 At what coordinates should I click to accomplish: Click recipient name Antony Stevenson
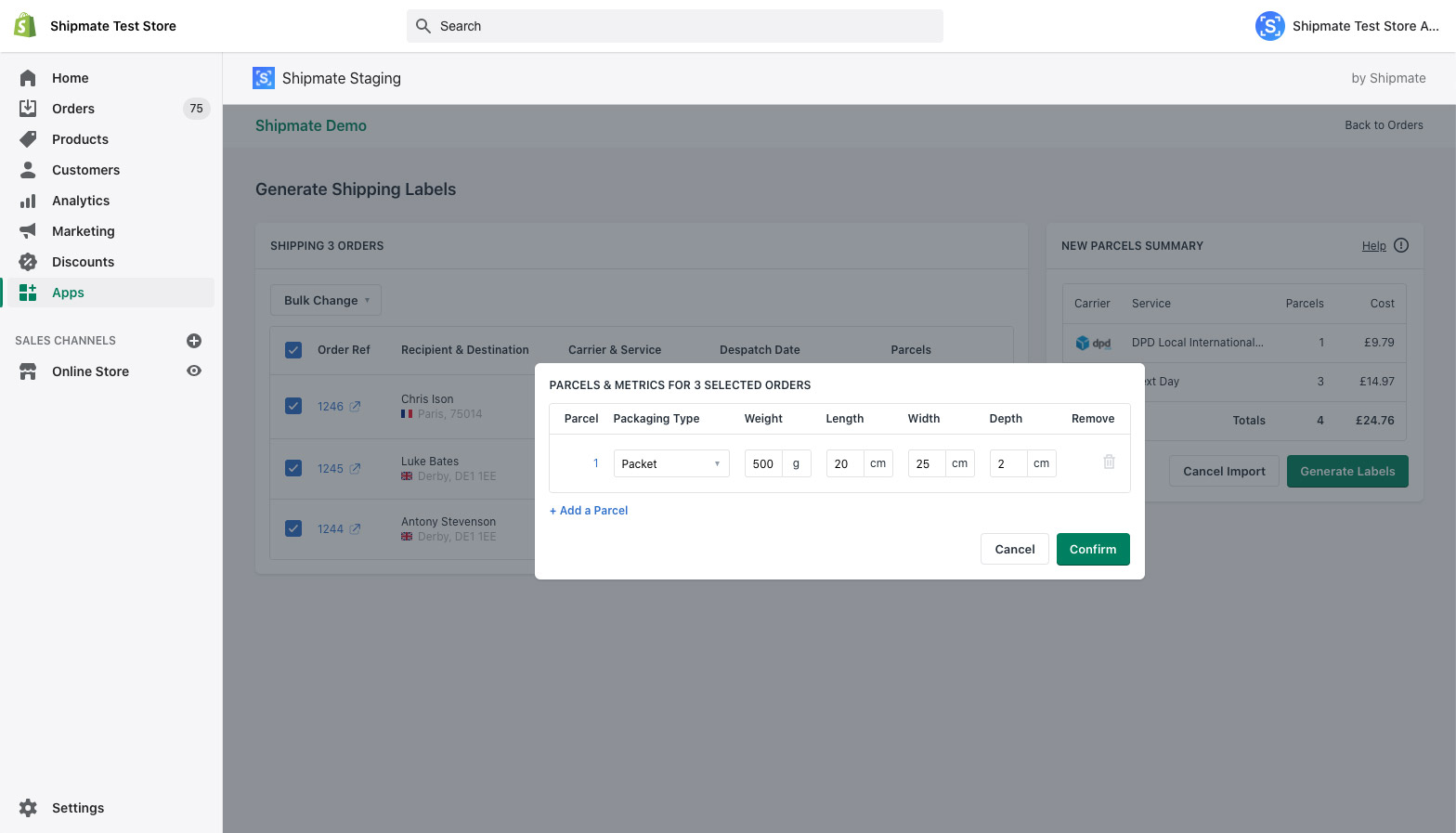tap(448, 522)
